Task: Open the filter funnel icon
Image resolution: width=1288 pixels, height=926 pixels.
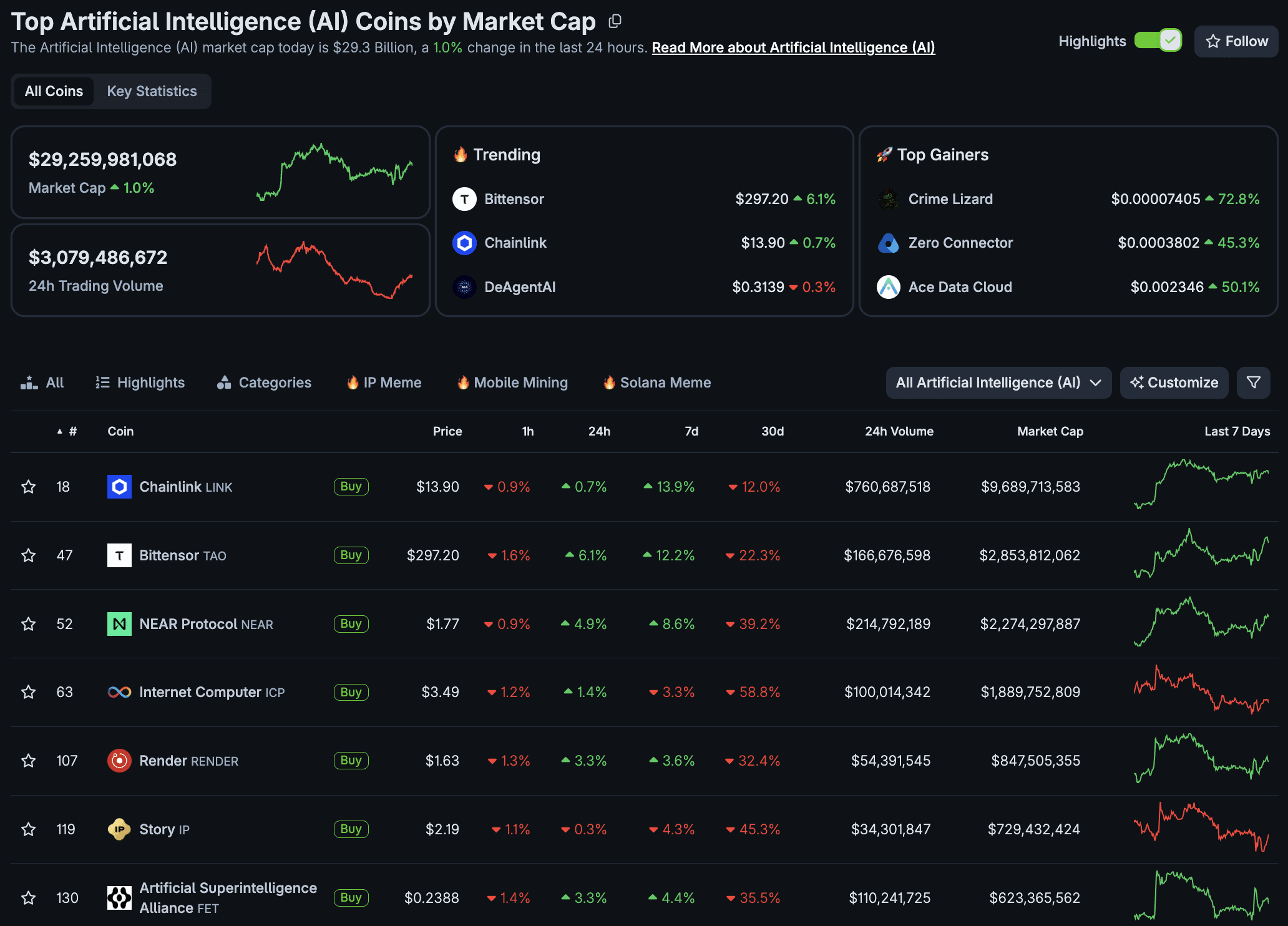Action: pyautogui.click(x=1253, y=382)
